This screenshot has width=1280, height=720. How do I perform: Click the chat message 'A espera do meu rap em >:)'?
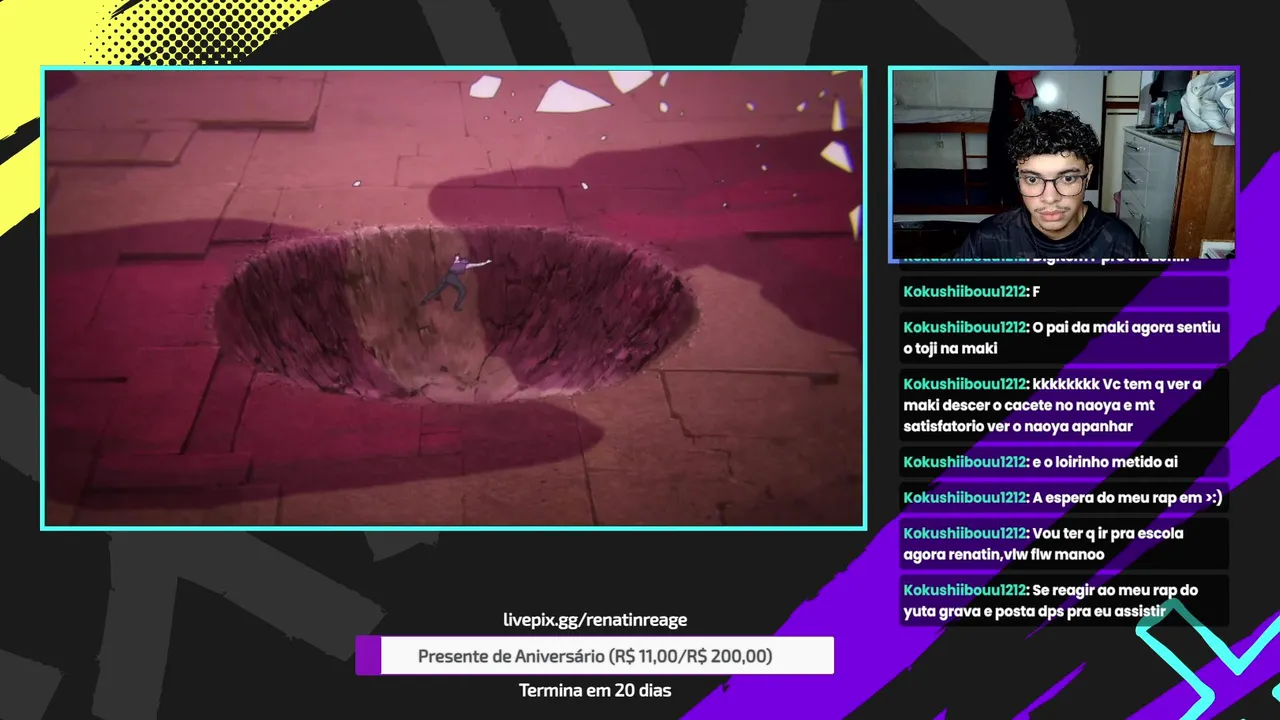tap(1064, 498)
